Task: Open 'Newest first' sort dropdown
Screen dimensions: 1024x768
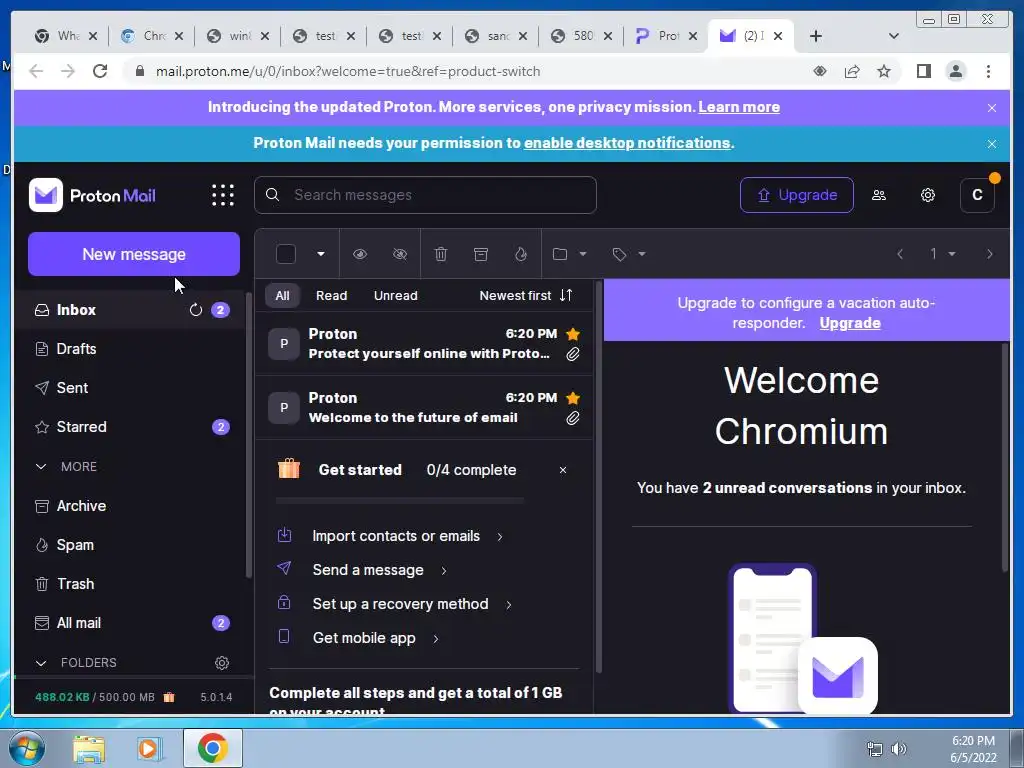Action: point(526,295)
